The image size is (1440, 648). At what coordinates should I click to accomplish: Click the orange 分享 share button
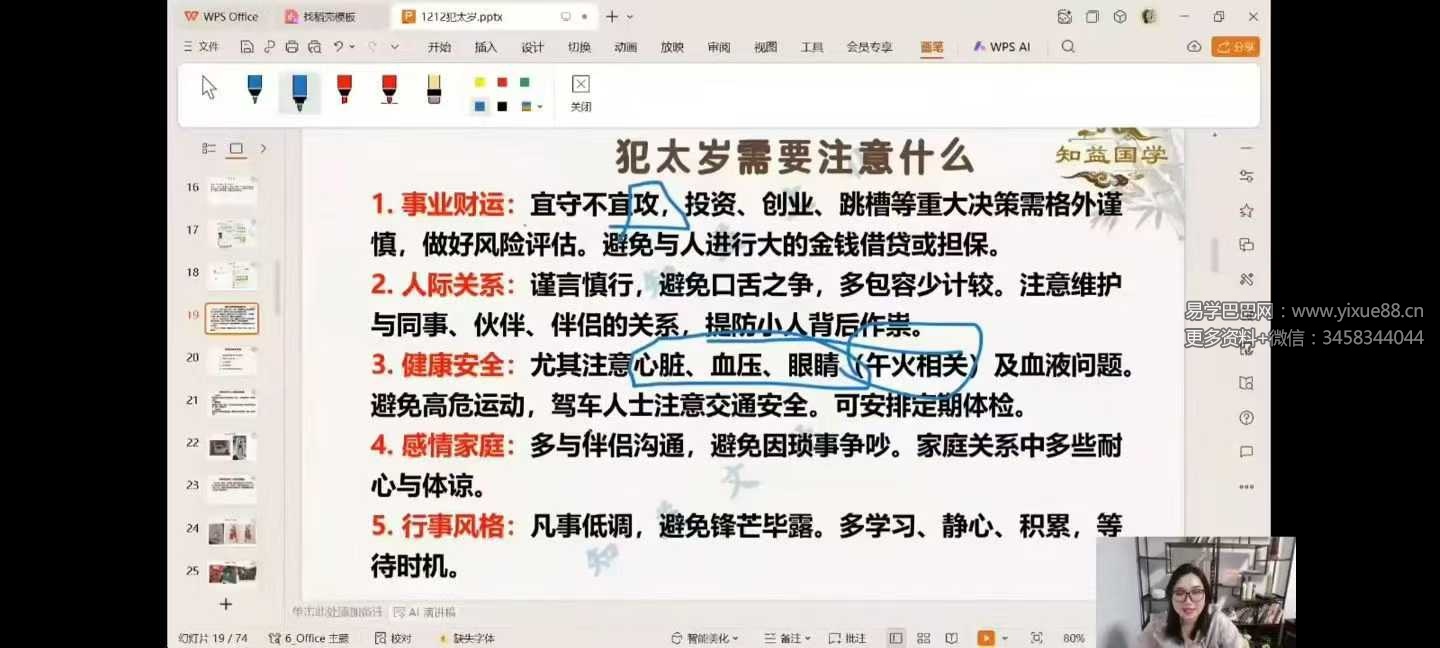pyautogui.click(x=1235, y=46)
